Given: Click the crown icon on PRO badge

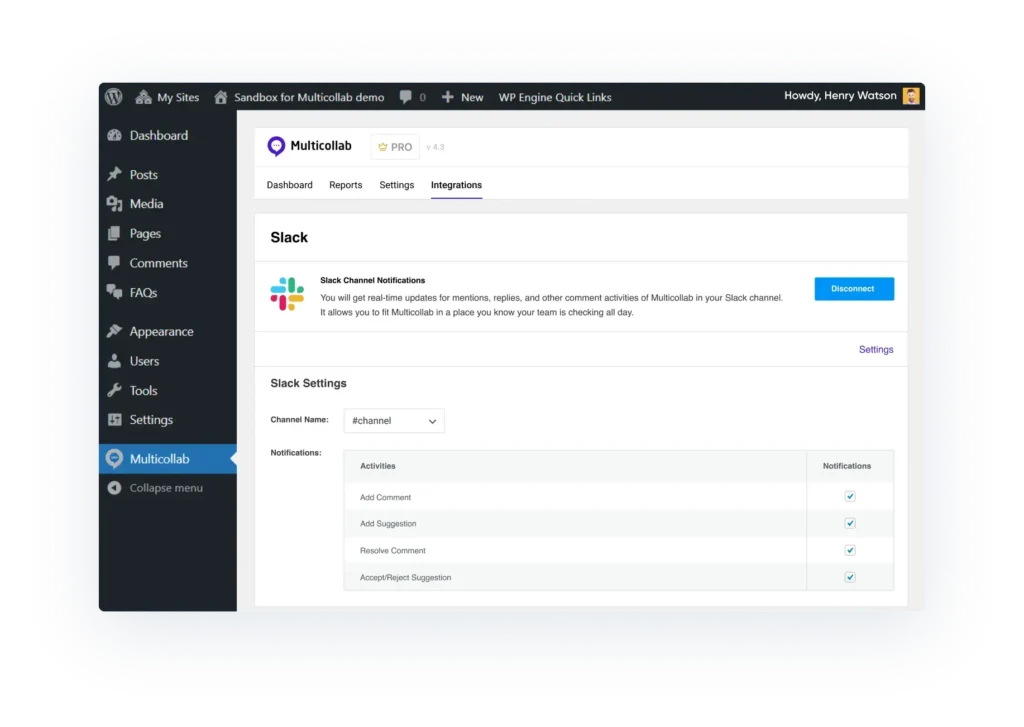Looking at the screenshot, I should tap(383, 147).
